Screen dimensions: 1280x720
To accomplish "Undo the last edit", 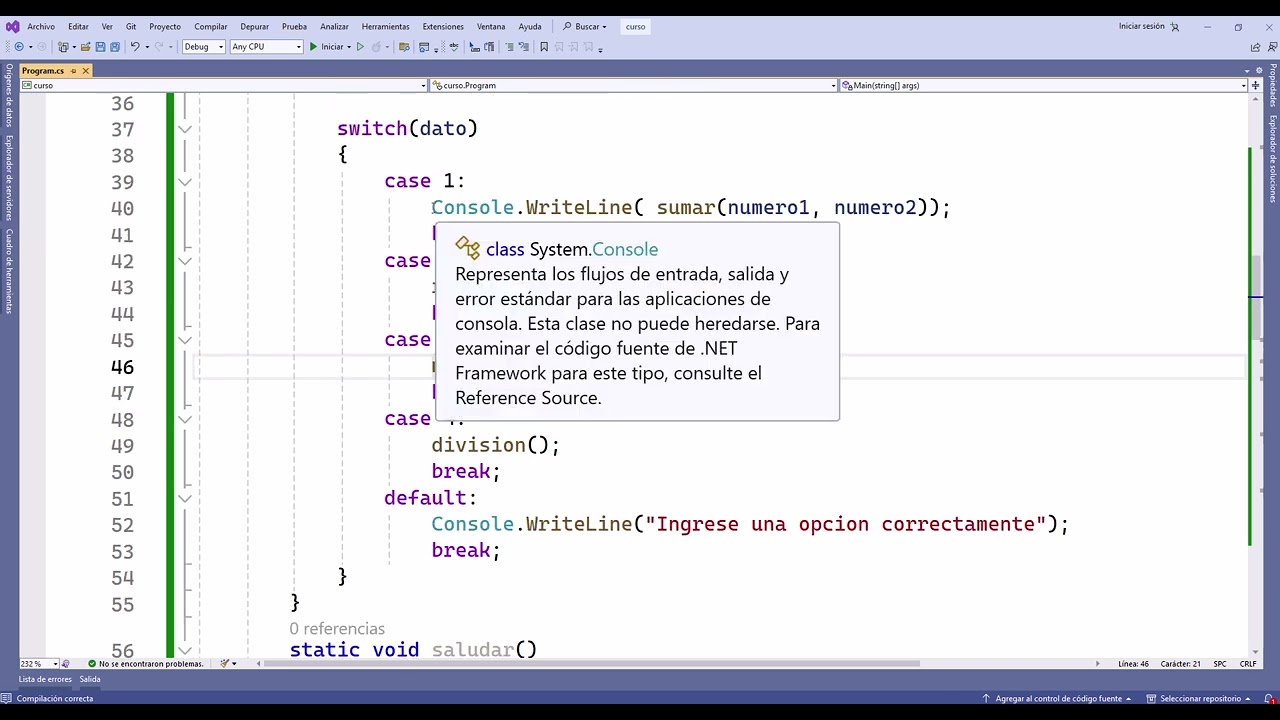I will [x=134, y=47].
